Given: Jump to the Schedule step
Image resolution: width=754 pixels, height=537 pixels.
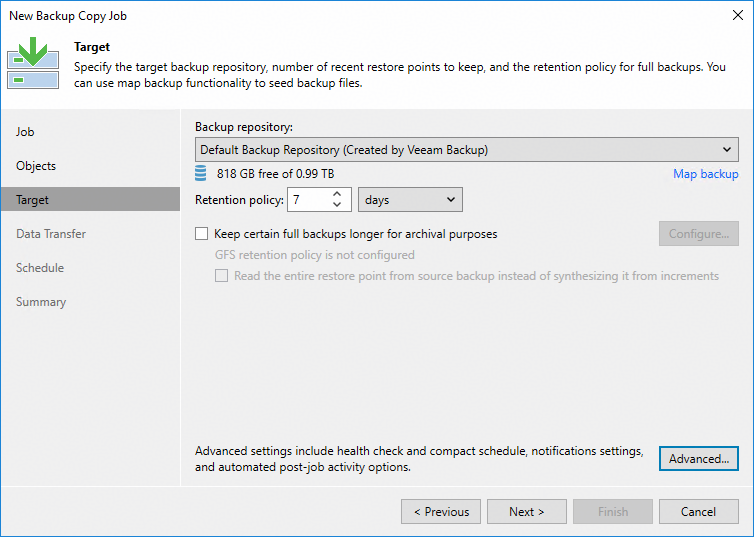Looking at the screenshot, I should [x=40, y=268].
